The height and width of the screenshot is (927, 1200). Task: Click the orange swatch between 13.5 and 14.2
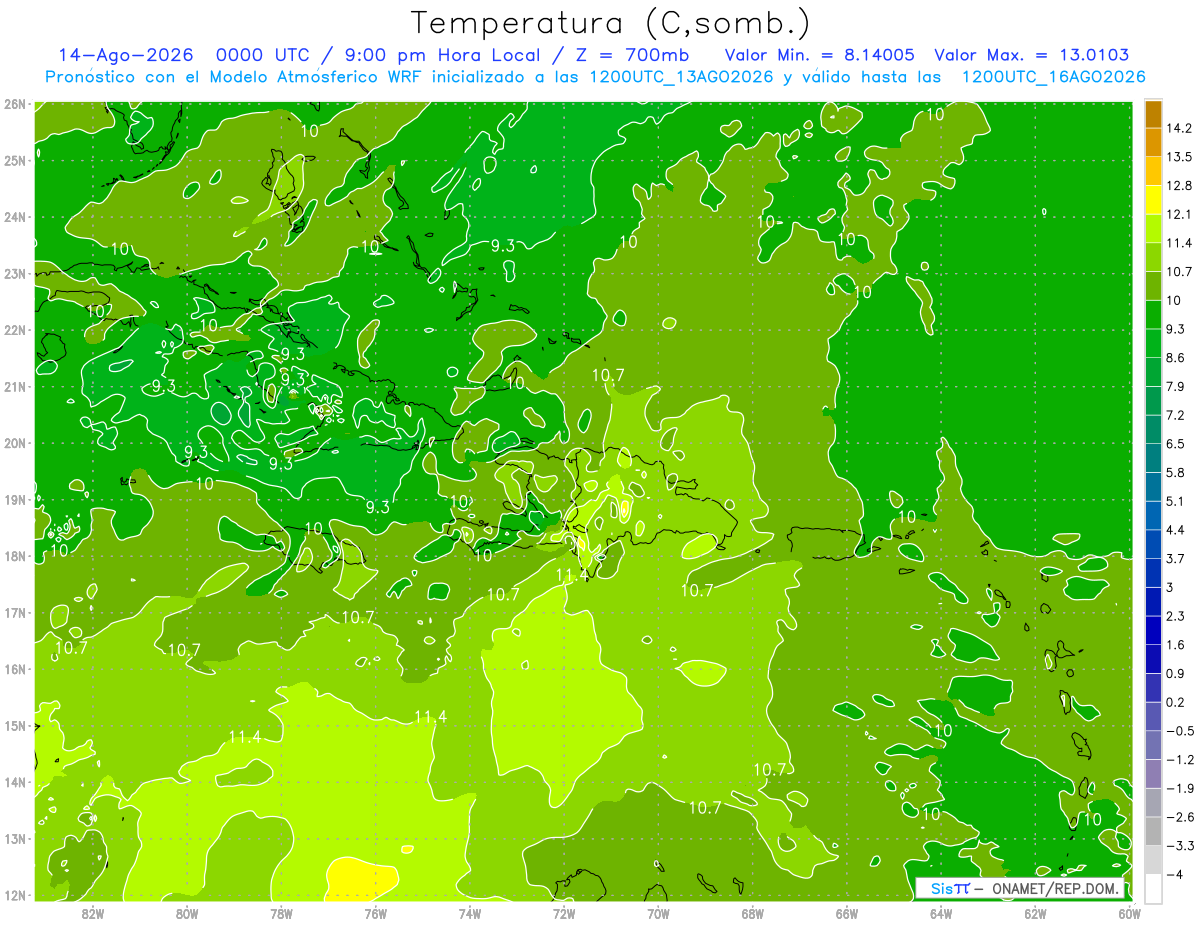coord(1153,143)
